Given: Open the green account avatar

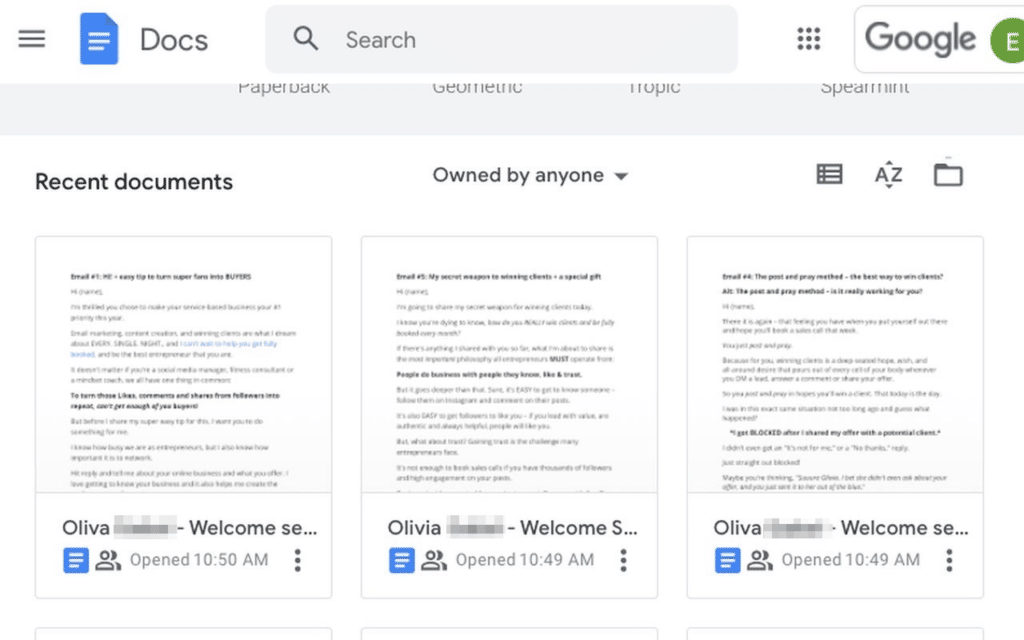Looking at the screenshot, I should point(1006,40).
